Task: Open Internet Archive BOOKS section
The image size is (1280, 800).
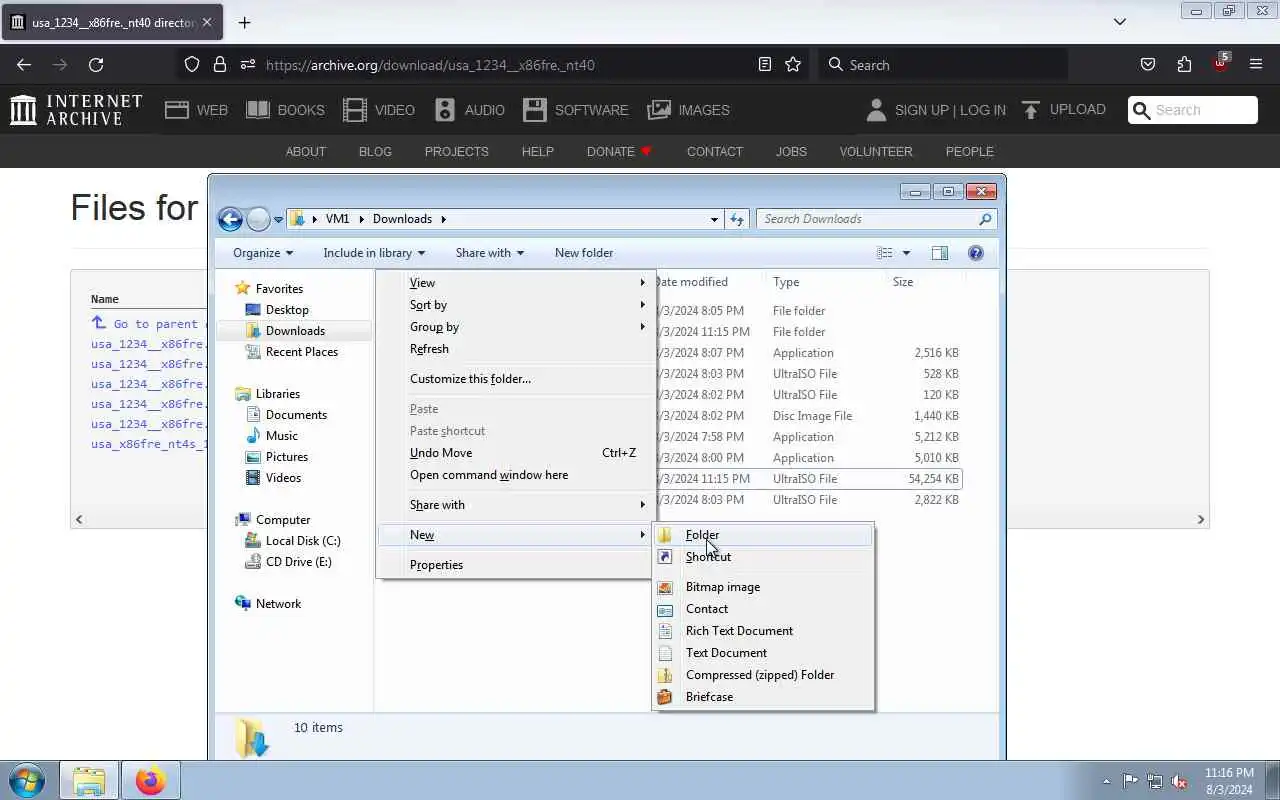Action: pyautogui.click(x=285, y=110)
